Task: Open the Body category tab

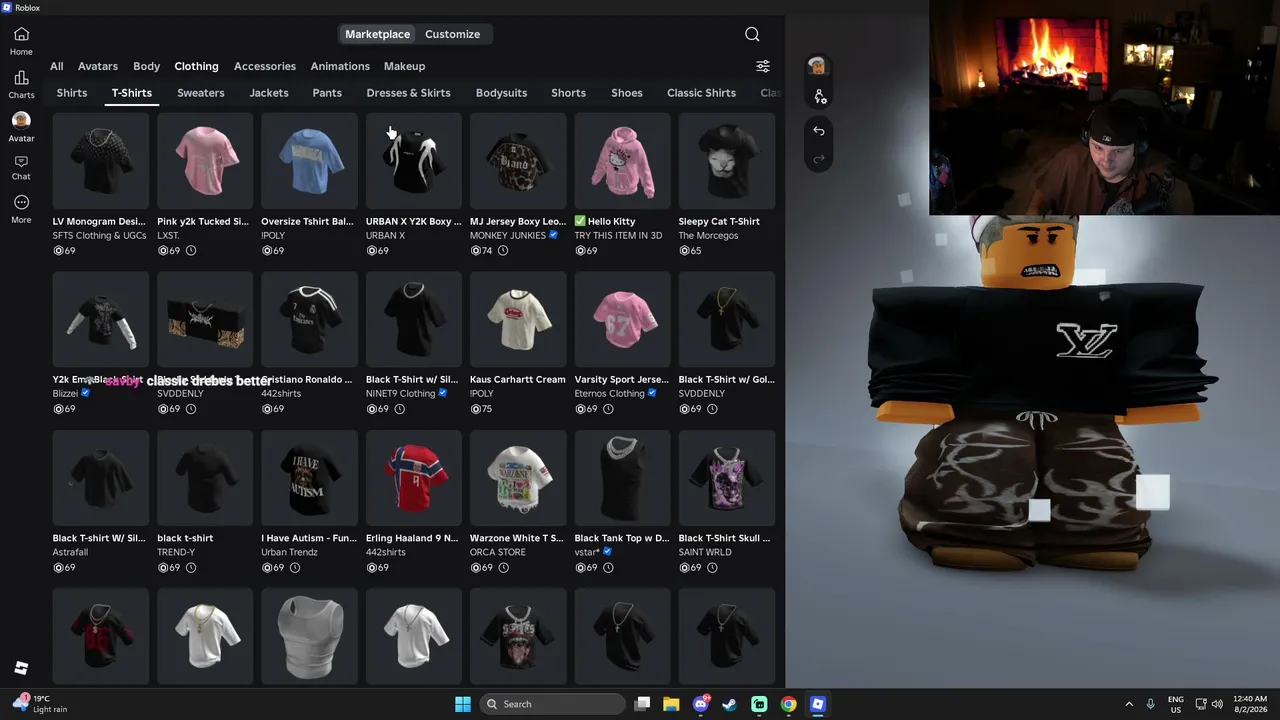Action: pos(147,66)
